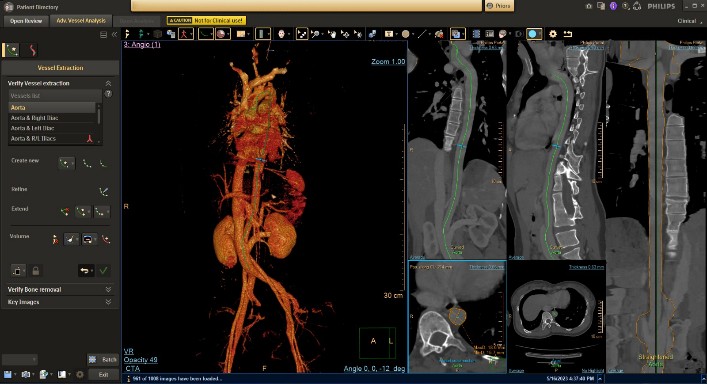Select Aorta & Left Iliac vessel

click(x=52, y=128)
